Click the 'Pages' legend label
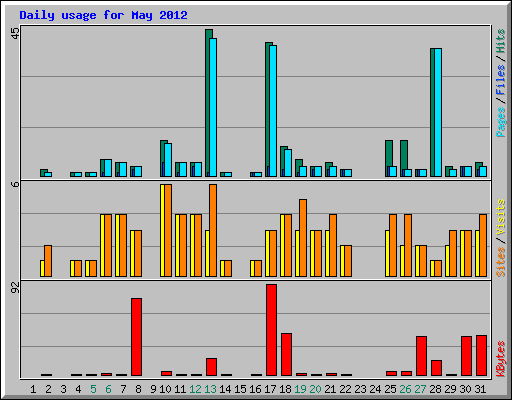The width and height of the screenshot is (512, 400). pyautogui.click(x=500, y=122)
